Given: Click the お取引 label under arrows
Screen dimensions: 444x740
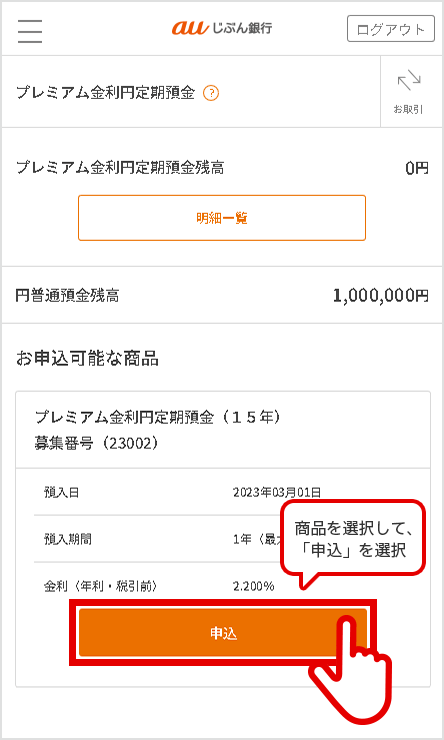Looking at the screenshot, I should 409,109.
